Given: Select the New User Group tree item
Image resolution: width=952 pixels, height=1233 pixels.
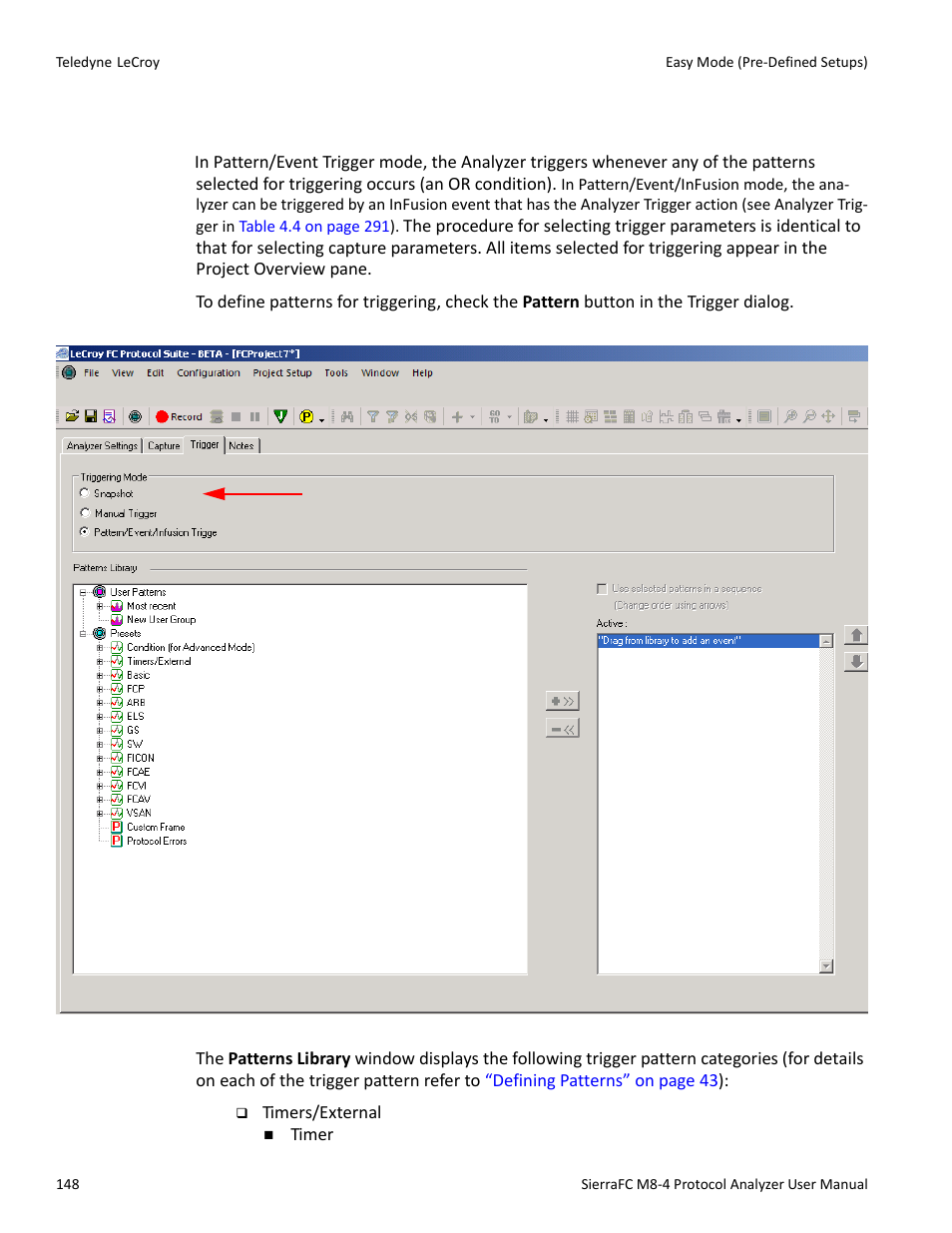Looking at the screenshot, I should click(x=162, y=620).
